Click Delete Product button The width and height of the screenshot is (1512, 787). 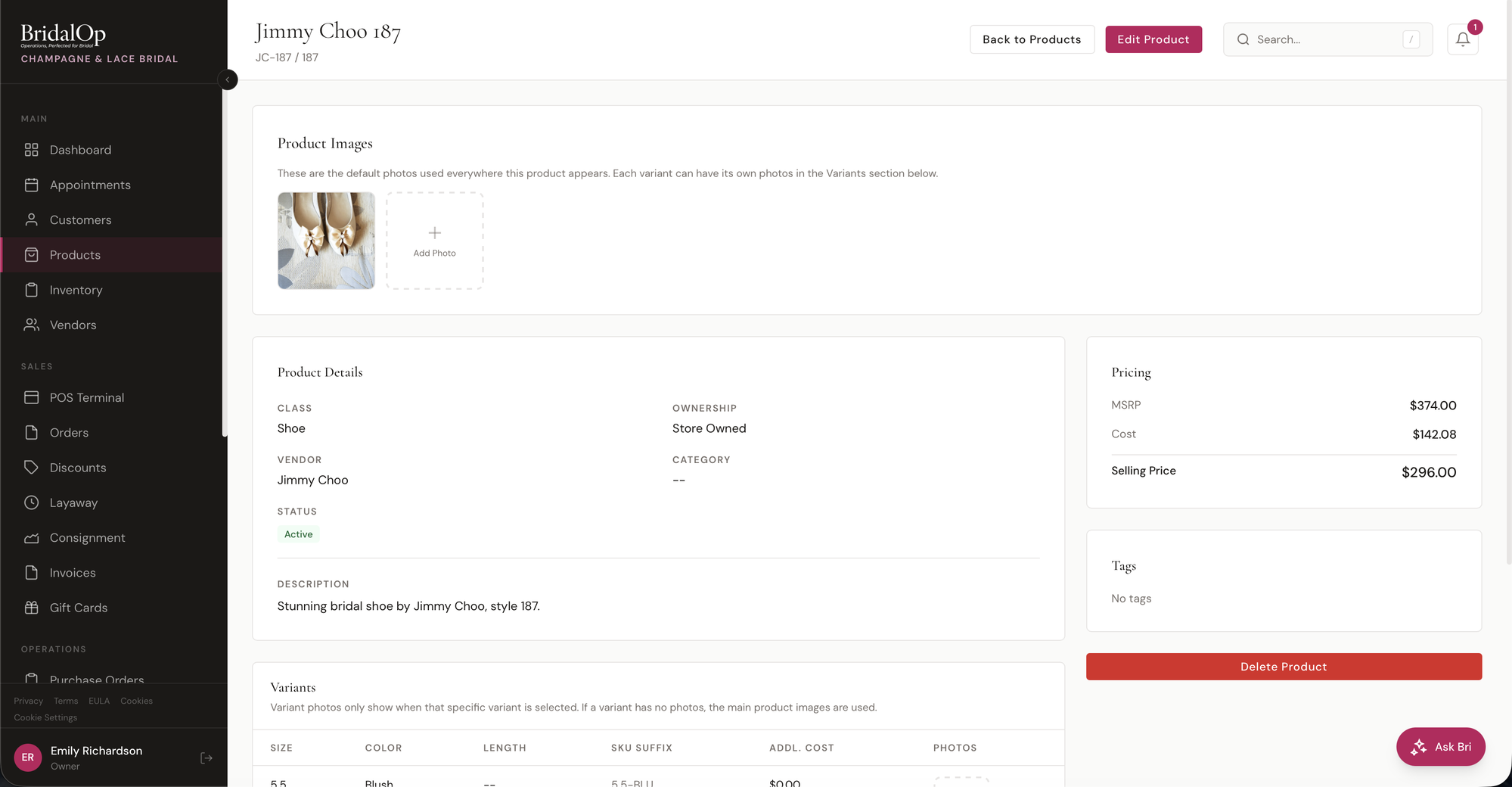[x=1284, y=667]
